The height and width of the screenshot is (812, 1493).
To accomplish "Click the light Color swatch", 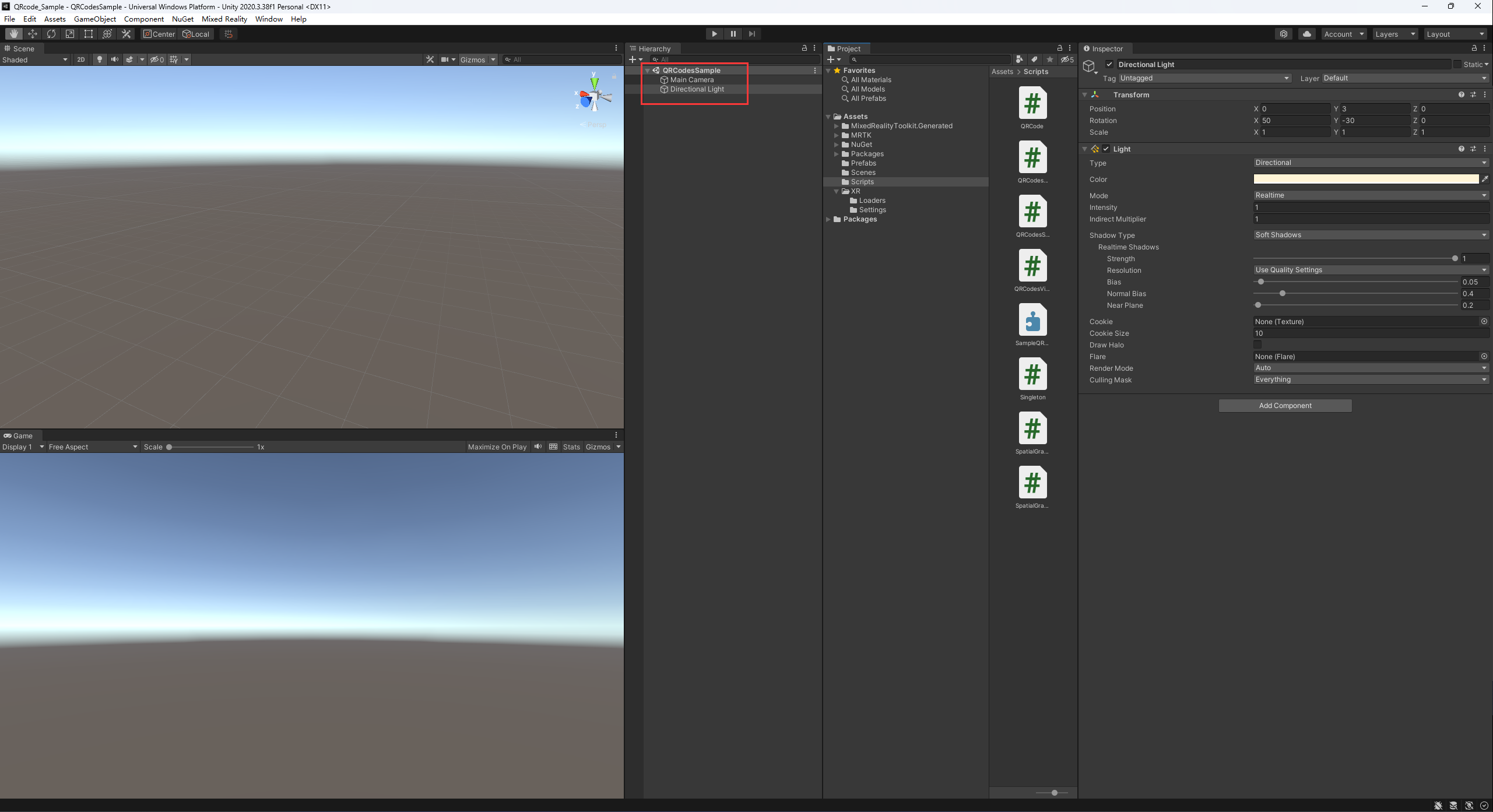I will (1366, 179).
